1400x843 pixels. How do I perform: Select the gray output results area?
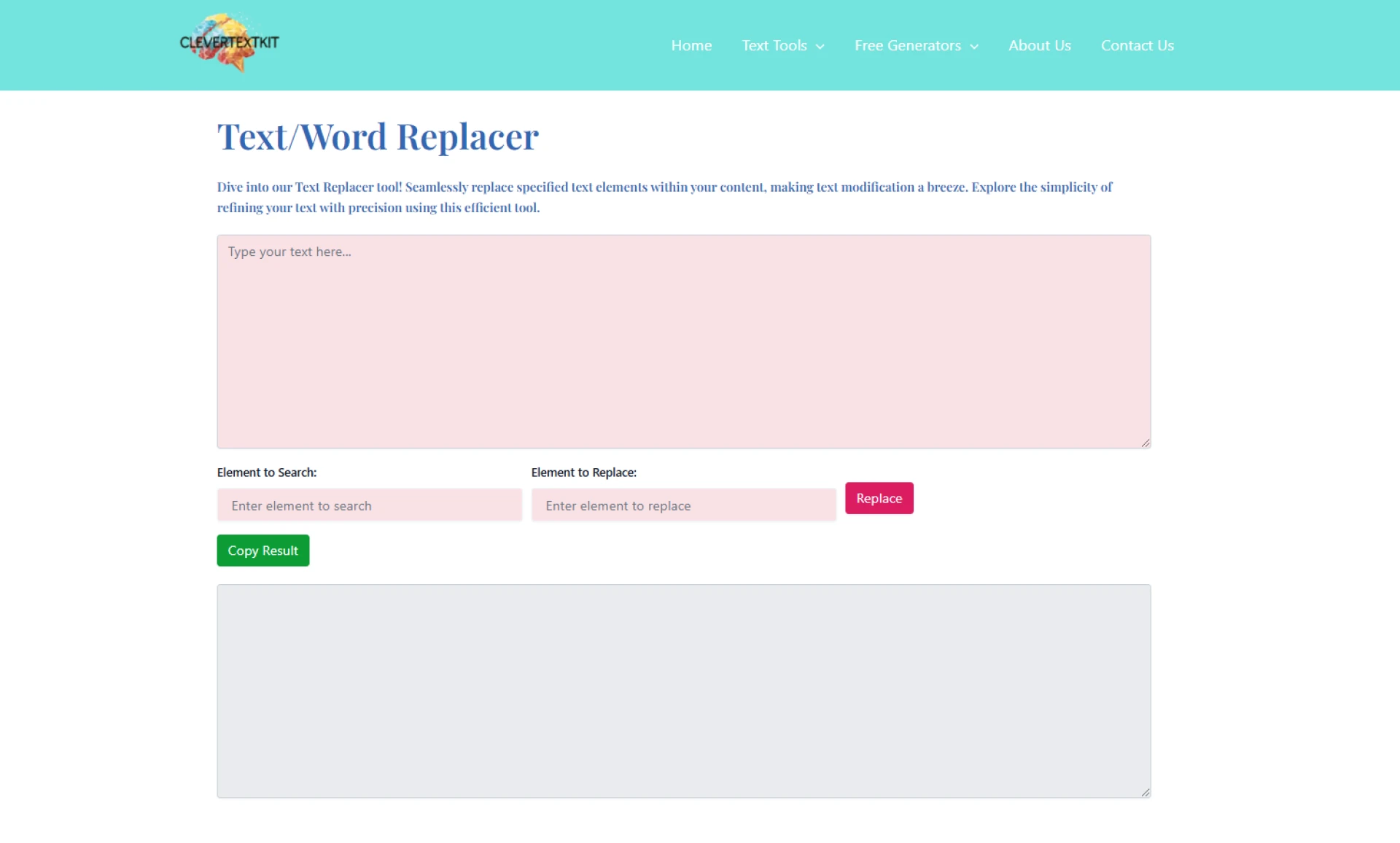(x=683, y=691)
